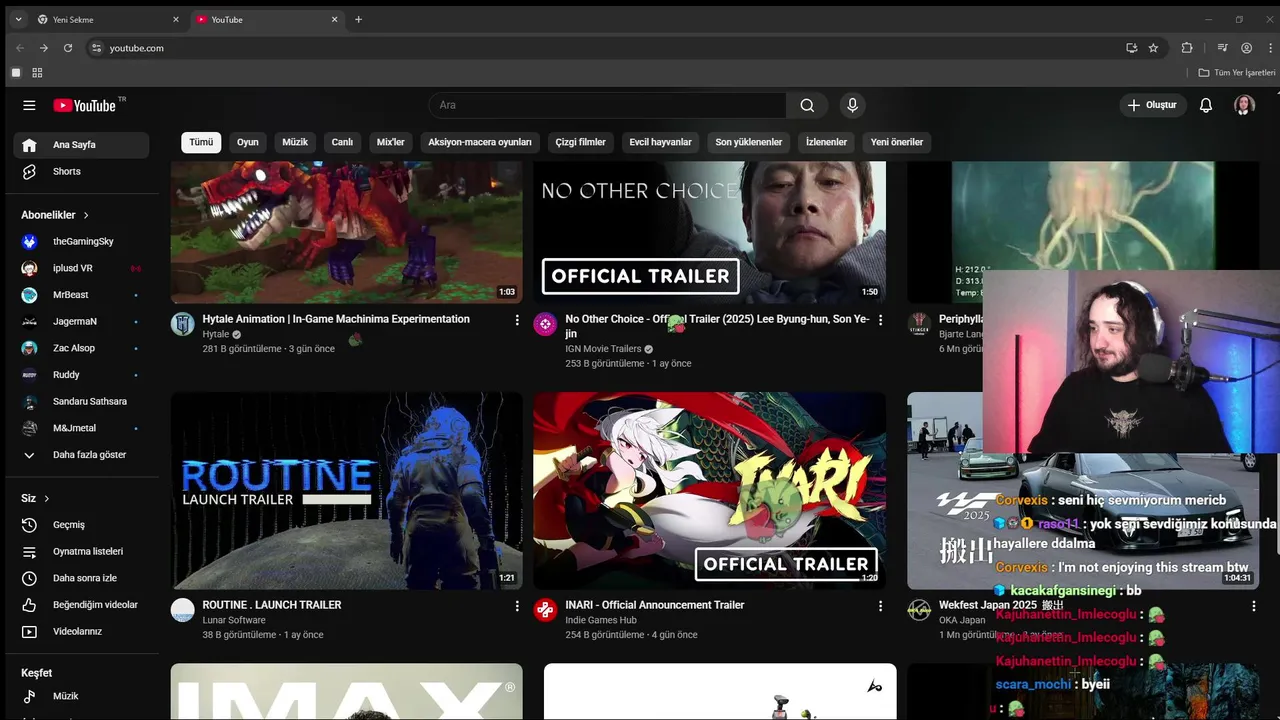Select the Yeni öneriler chip
This screenshot has height=720, width=1280.
897,142
